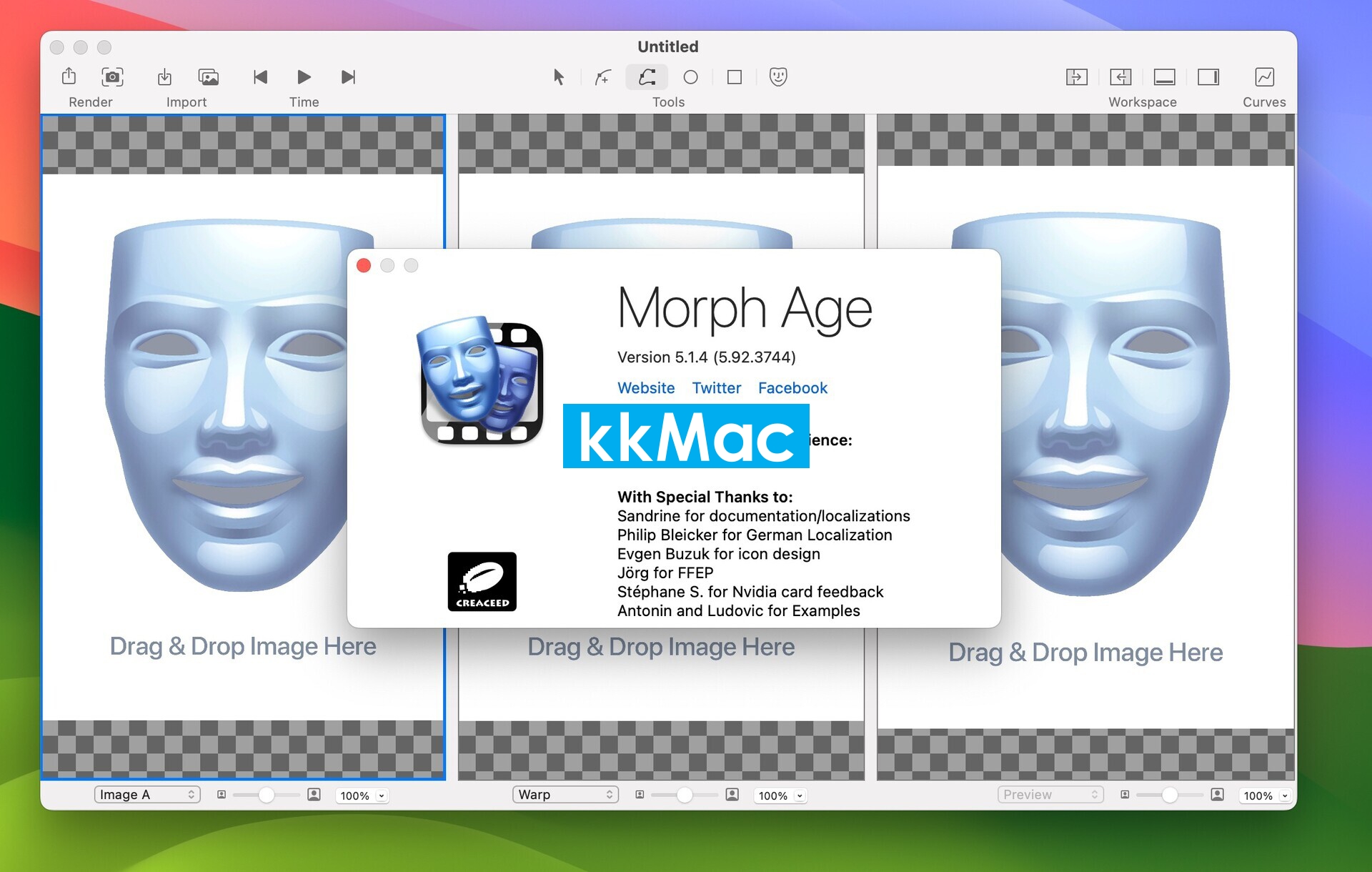Click the Morph Age app icon
The width and height of the screenshot is (1372, 872).
[480, 380]
